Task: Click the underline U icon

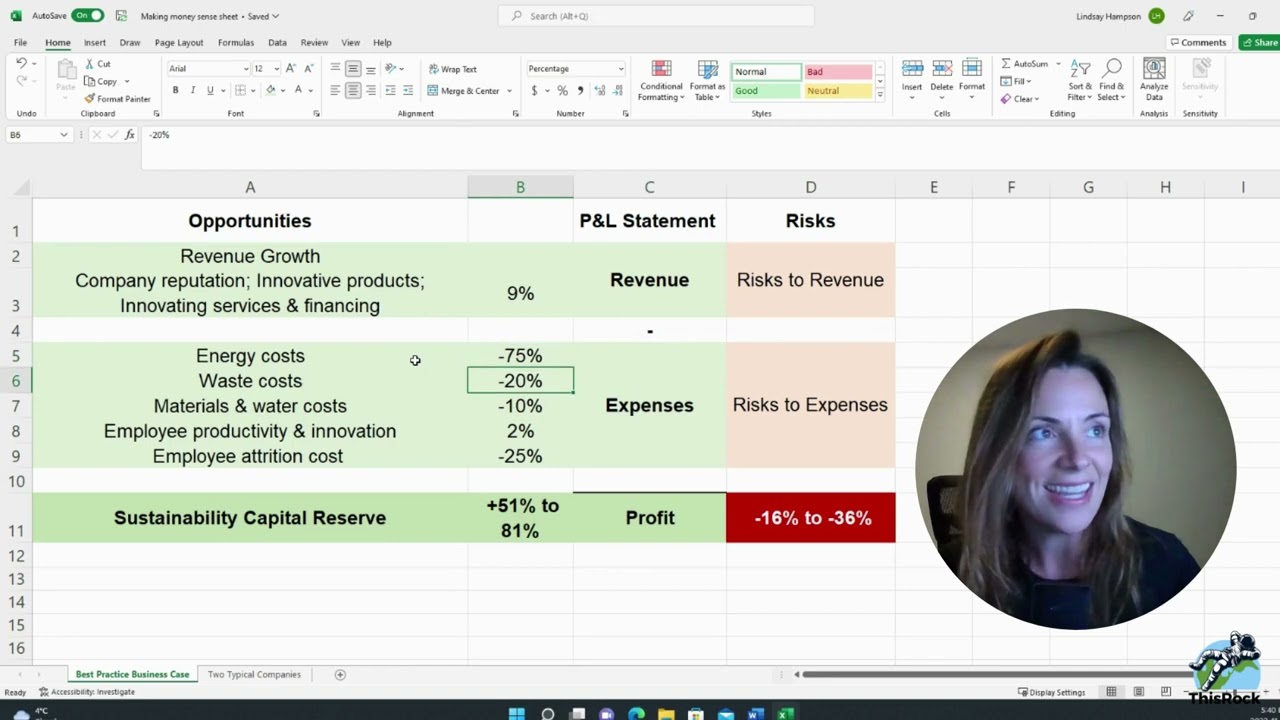Action: (210, 90)
